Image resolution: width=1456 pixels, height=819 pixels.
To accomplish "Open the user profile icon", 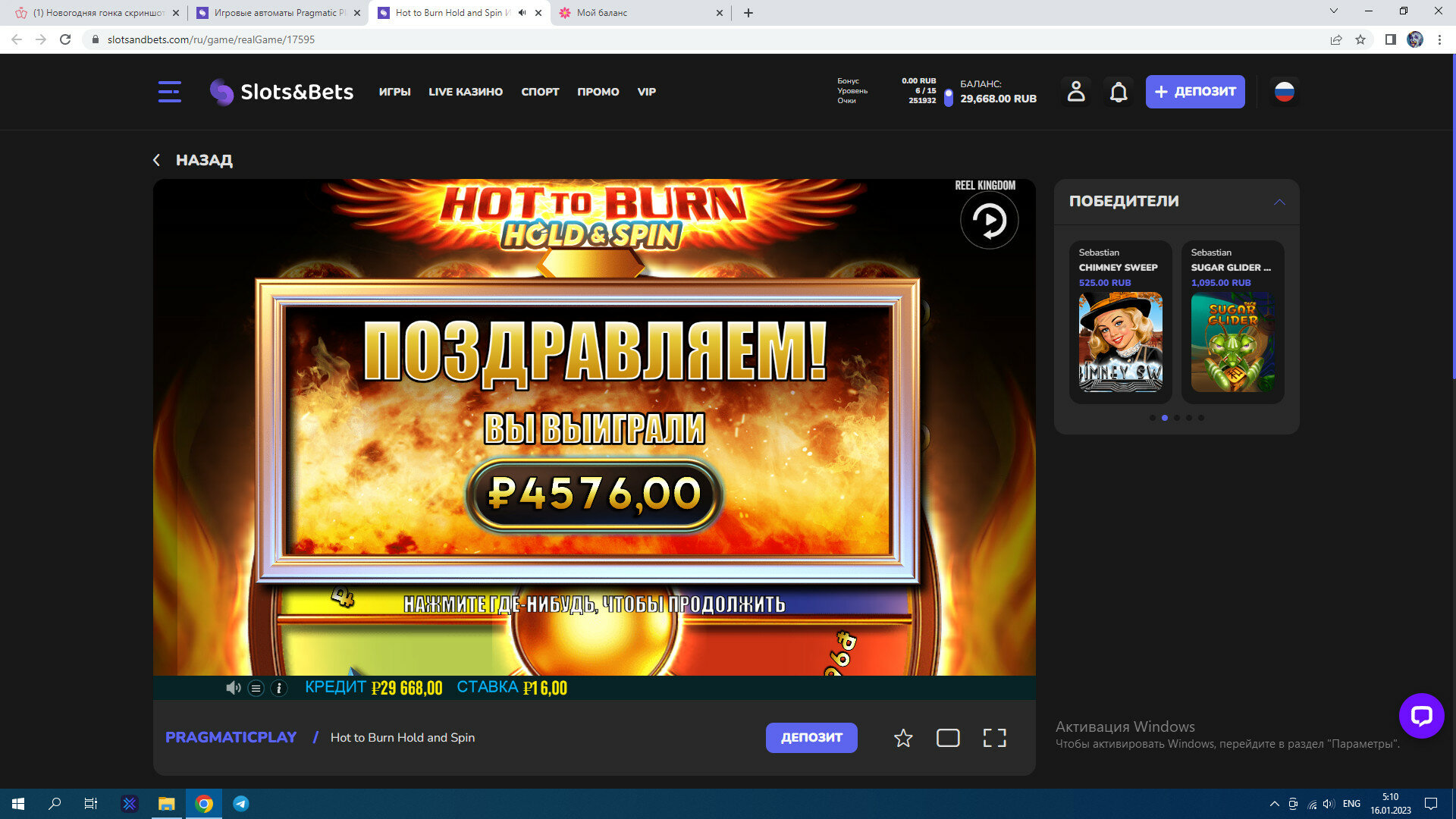I will pyautogui.click(x=1075, y=92).
